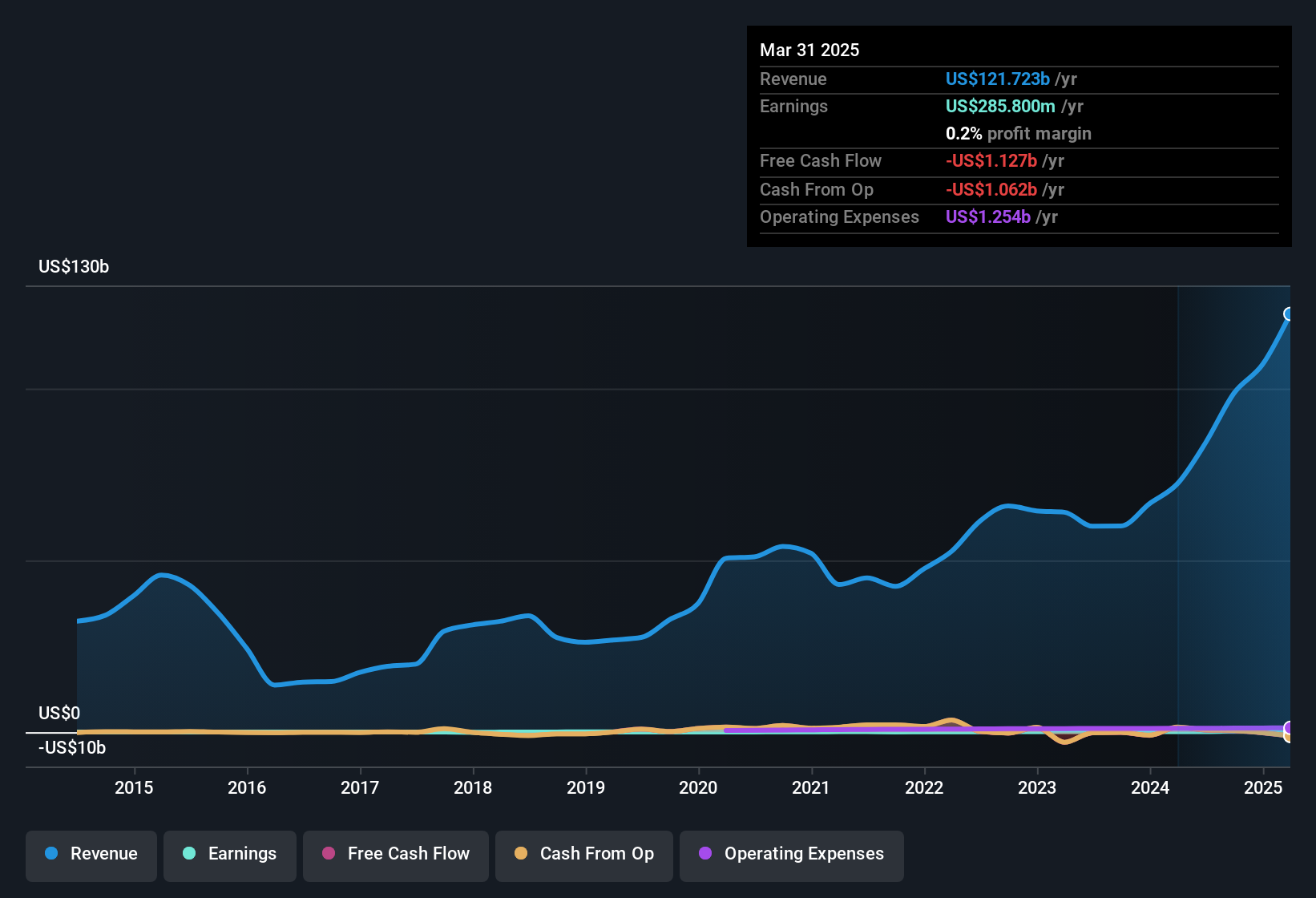Click the Revenue endpoint marker on the chart
Screen dimensions: 1316x898
pyautogui.click(x=1289, y=313)
